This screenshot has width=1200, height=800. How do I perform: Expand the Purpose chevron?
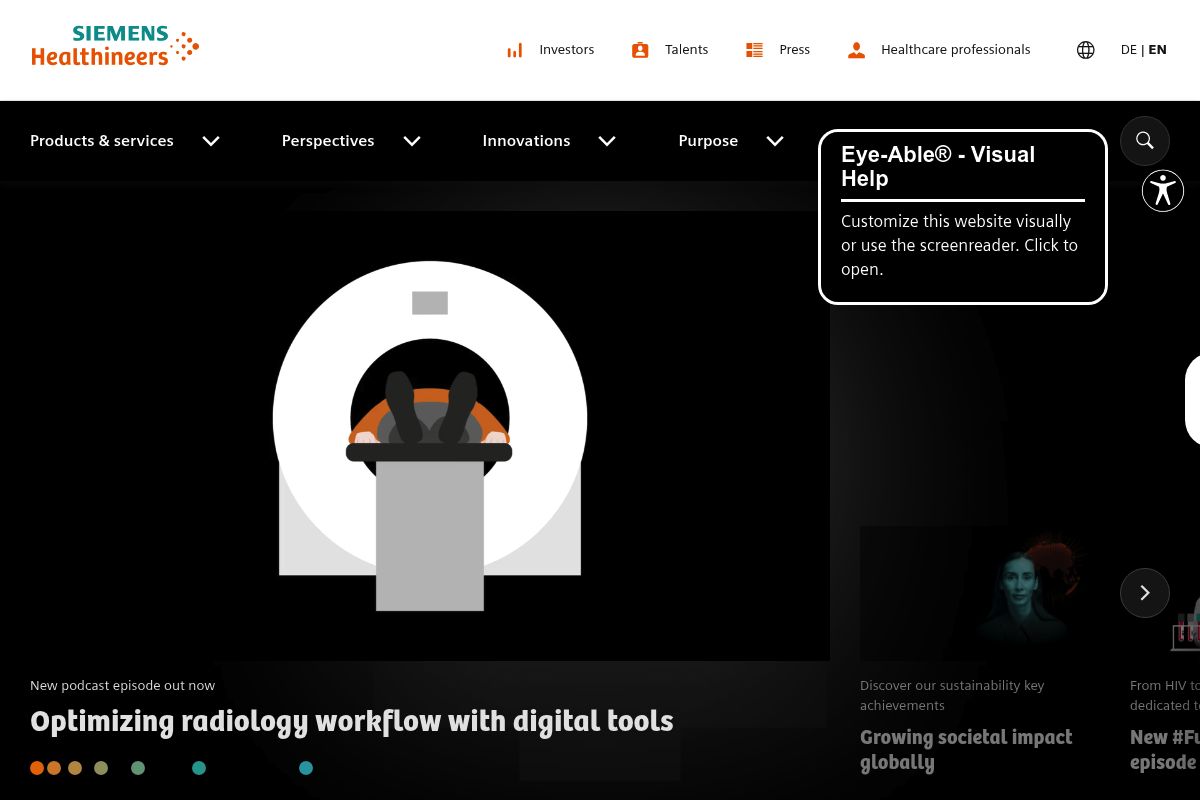[775, 141]
